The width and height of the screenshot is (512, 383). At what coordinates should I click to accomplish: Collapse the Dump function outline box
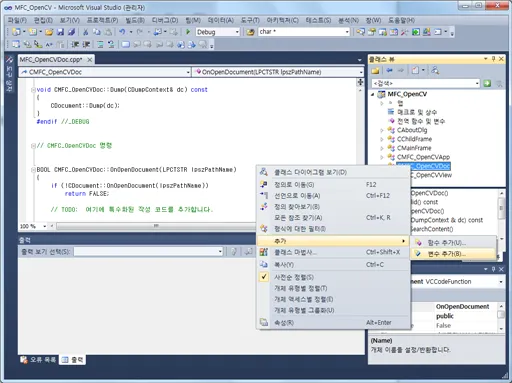coord(33,90)
